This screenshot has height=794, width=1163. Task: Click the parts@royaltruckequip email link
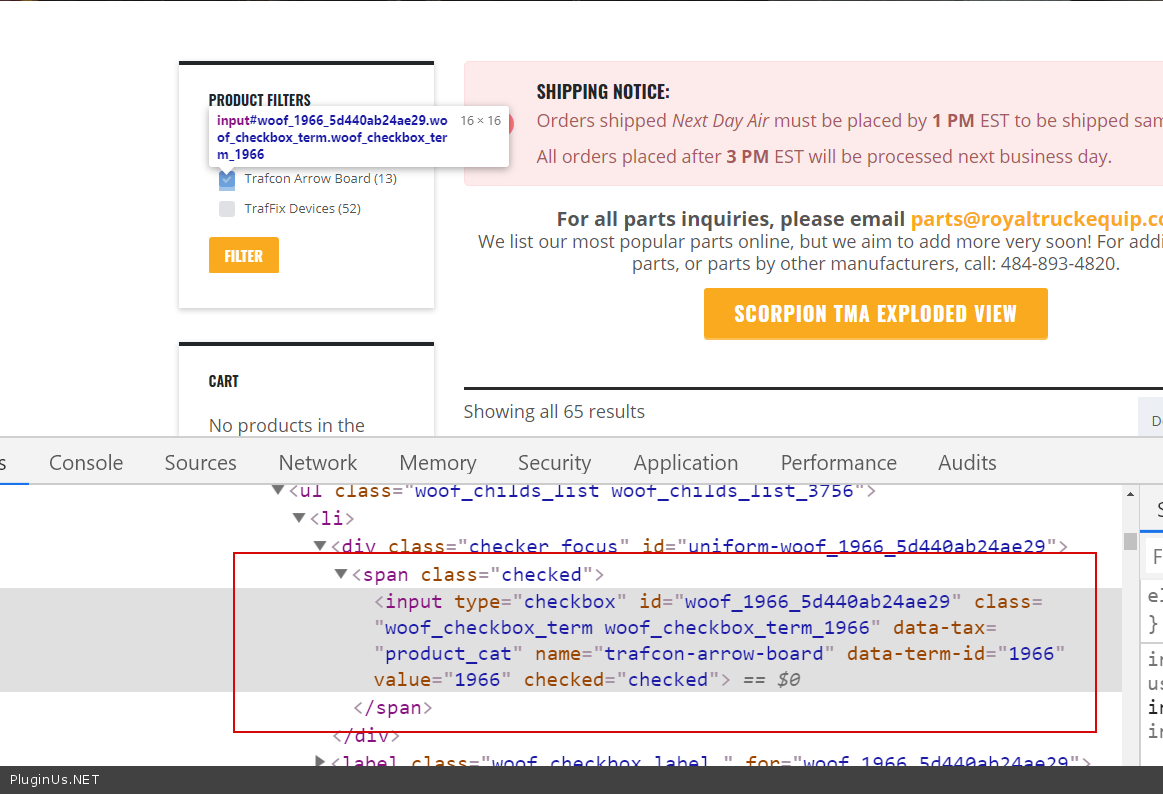(x=1036, y=219)
